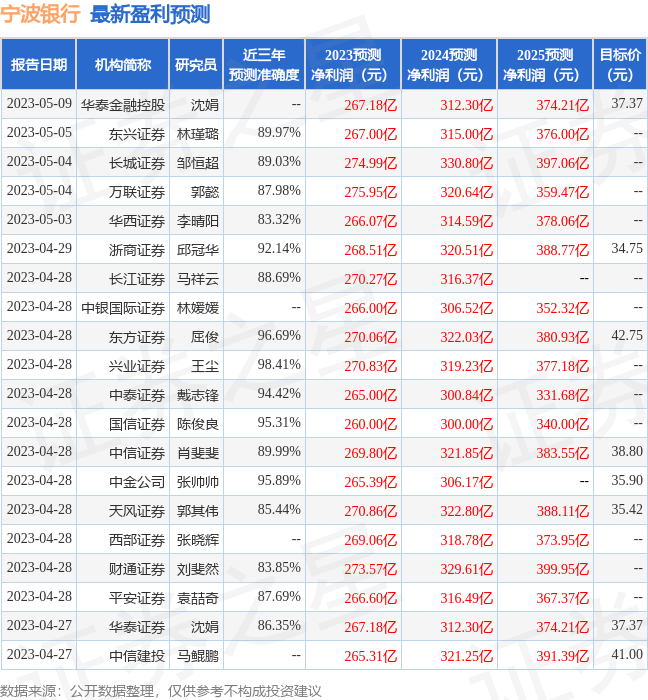Click the 数据来源 footnote text
648x700 pixels.
coord(160,691)
